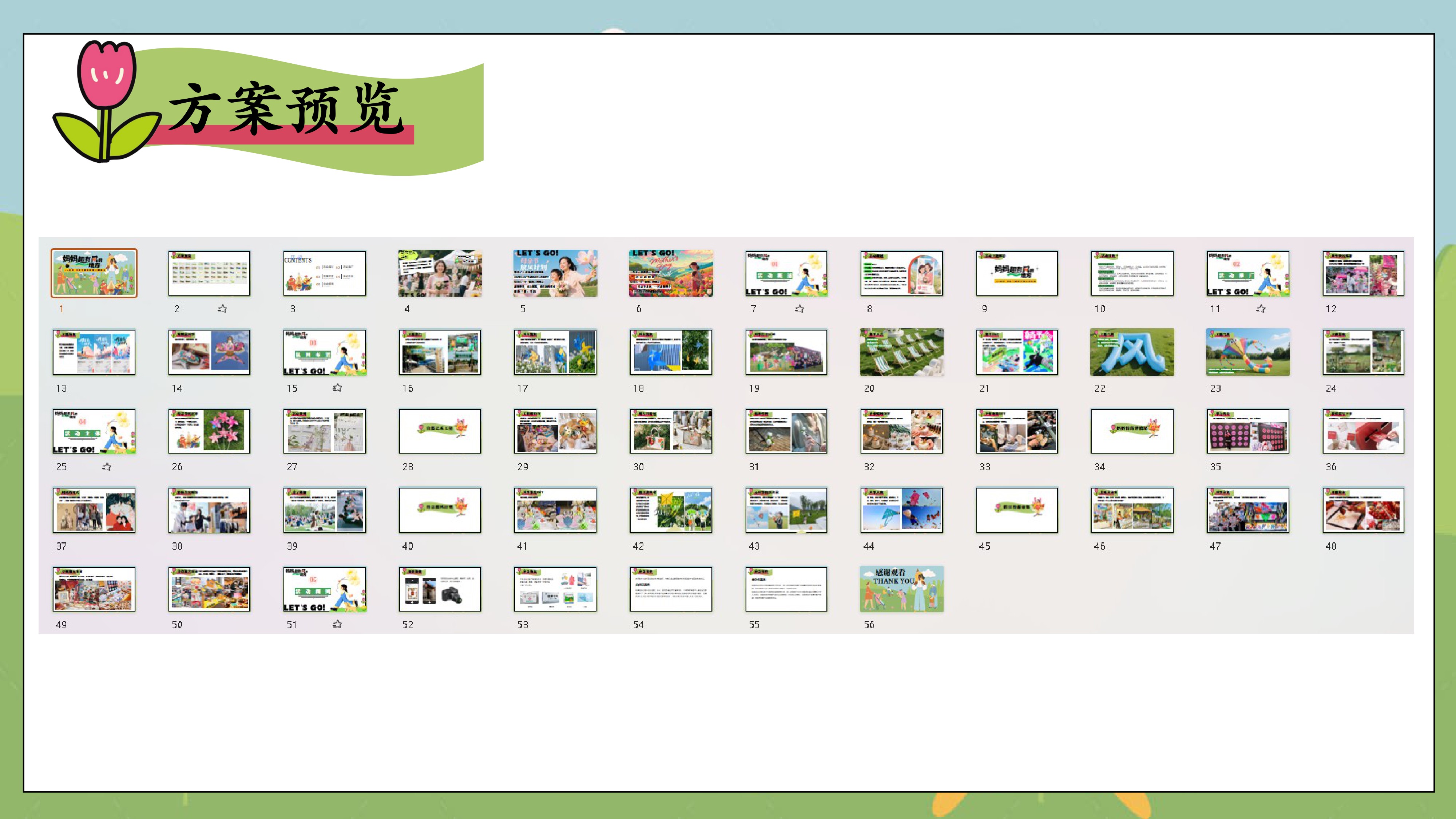Select the slide 4 thumbnail
1456x819 pixels.
click(x=440, y=273)
